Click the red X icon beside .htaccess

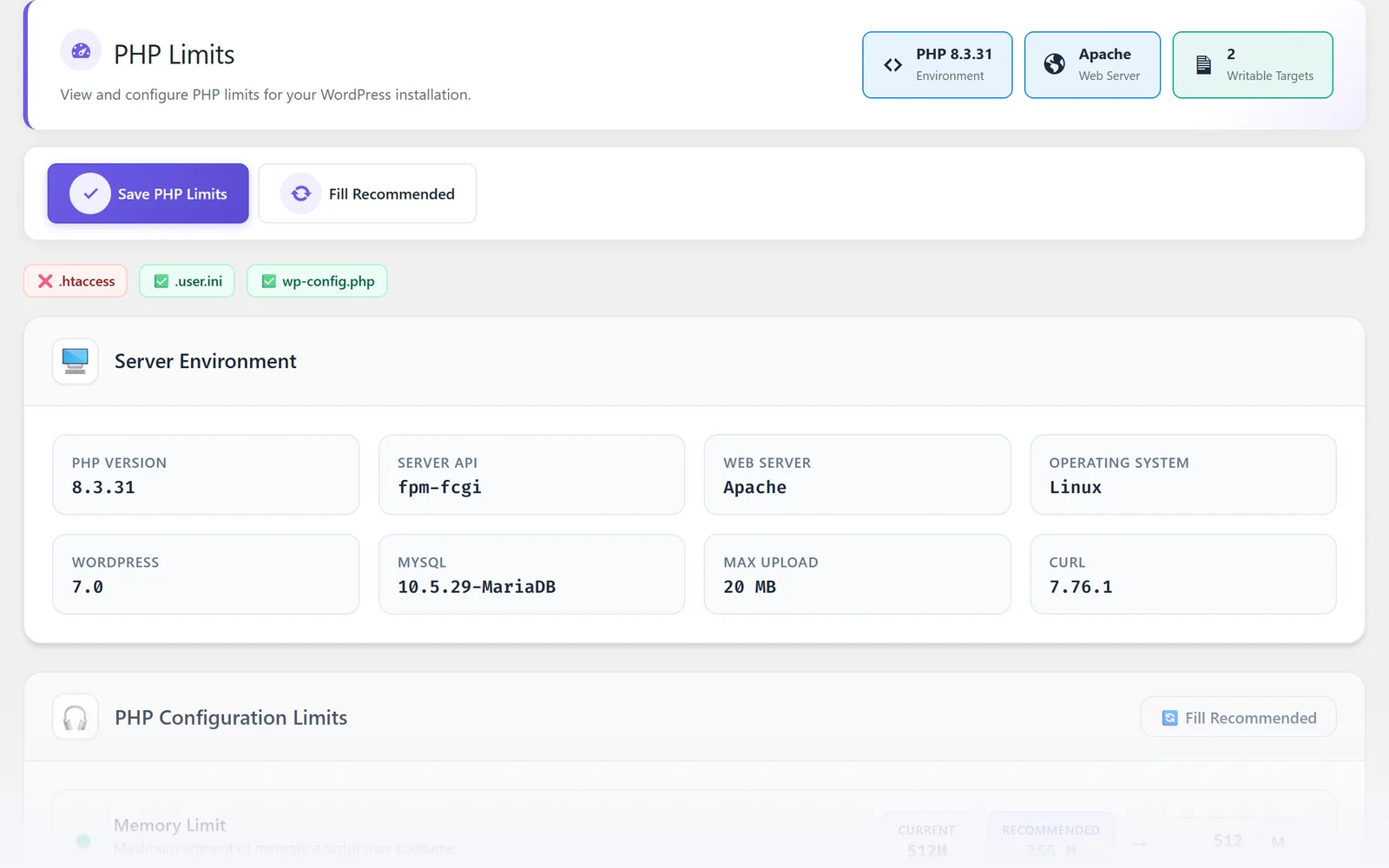[45, 281]
